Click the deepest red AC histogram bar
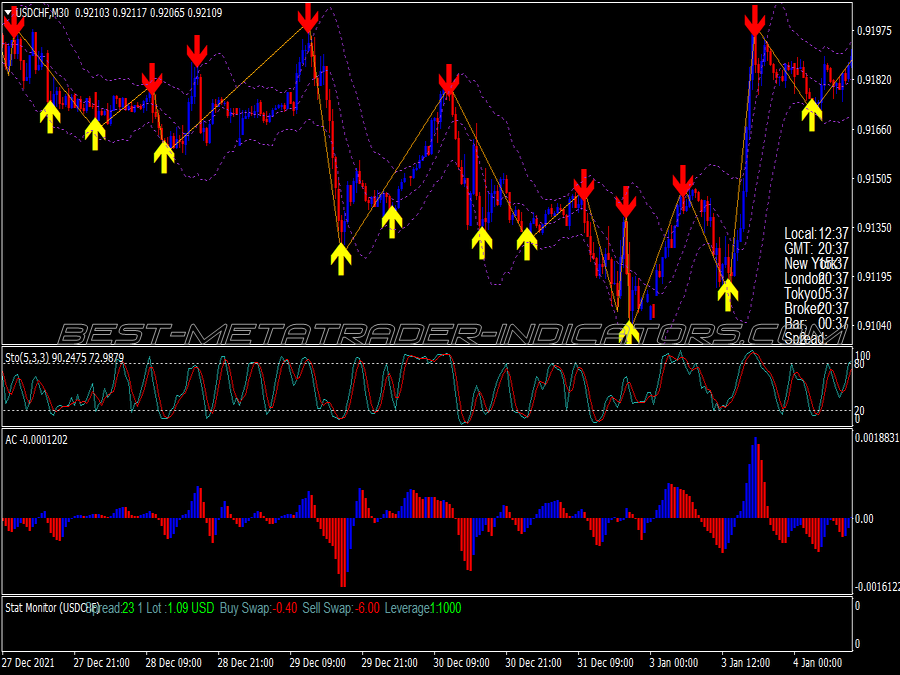The image size is (900, 675). point(343,553)
